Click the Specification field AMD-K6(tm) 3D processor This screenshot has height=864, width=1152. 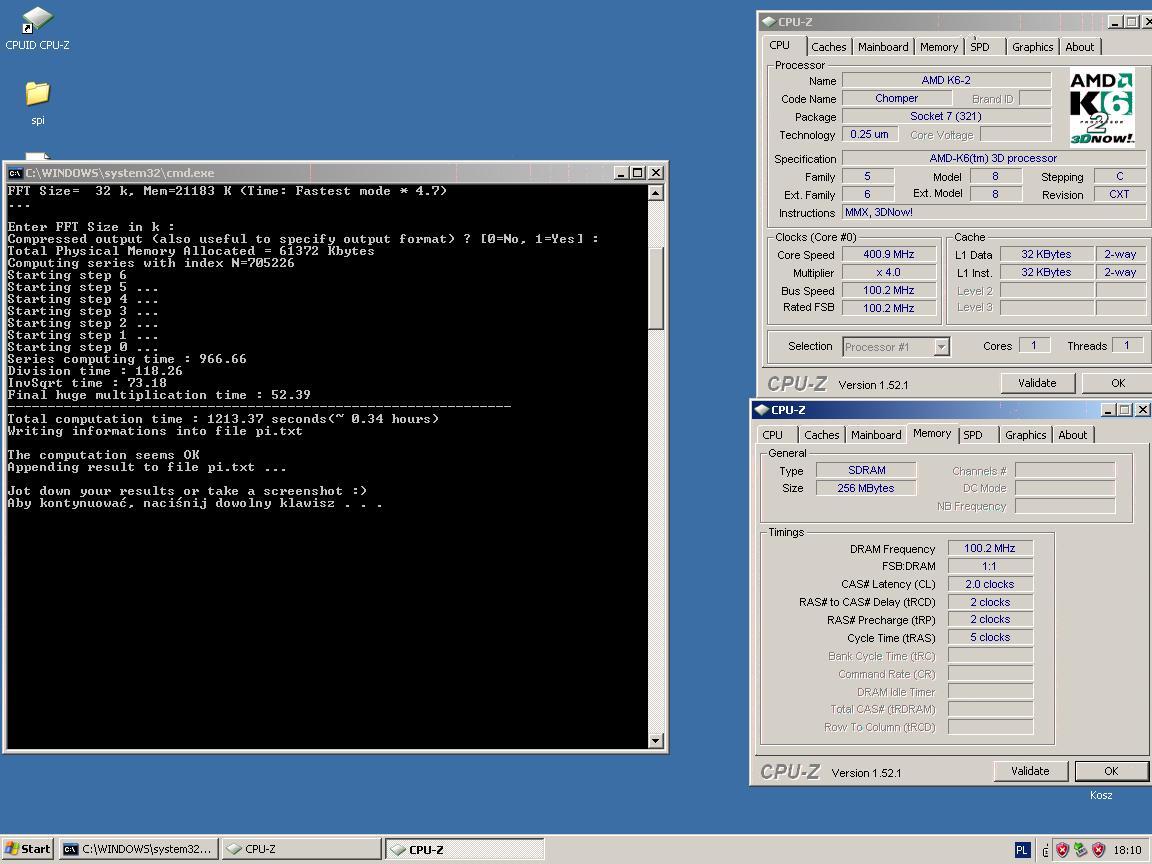[x=993, y=158]
